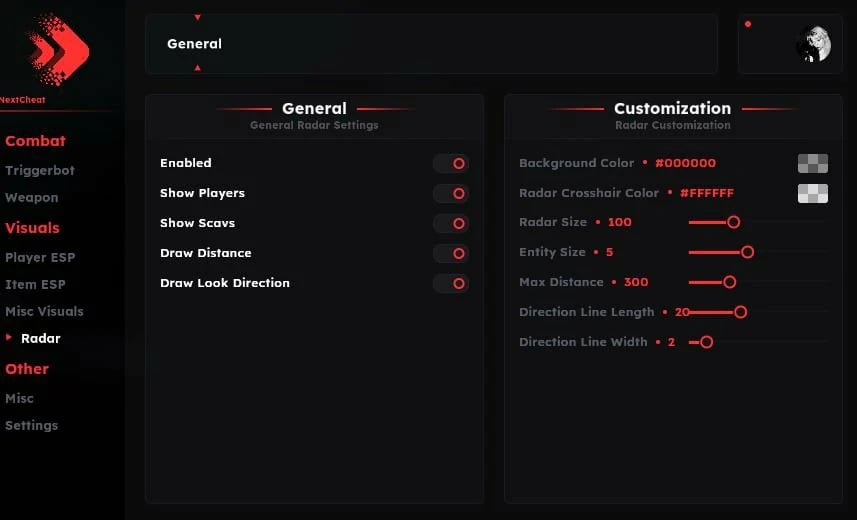Toggle the Show Scavs switch

pos(451,223)
